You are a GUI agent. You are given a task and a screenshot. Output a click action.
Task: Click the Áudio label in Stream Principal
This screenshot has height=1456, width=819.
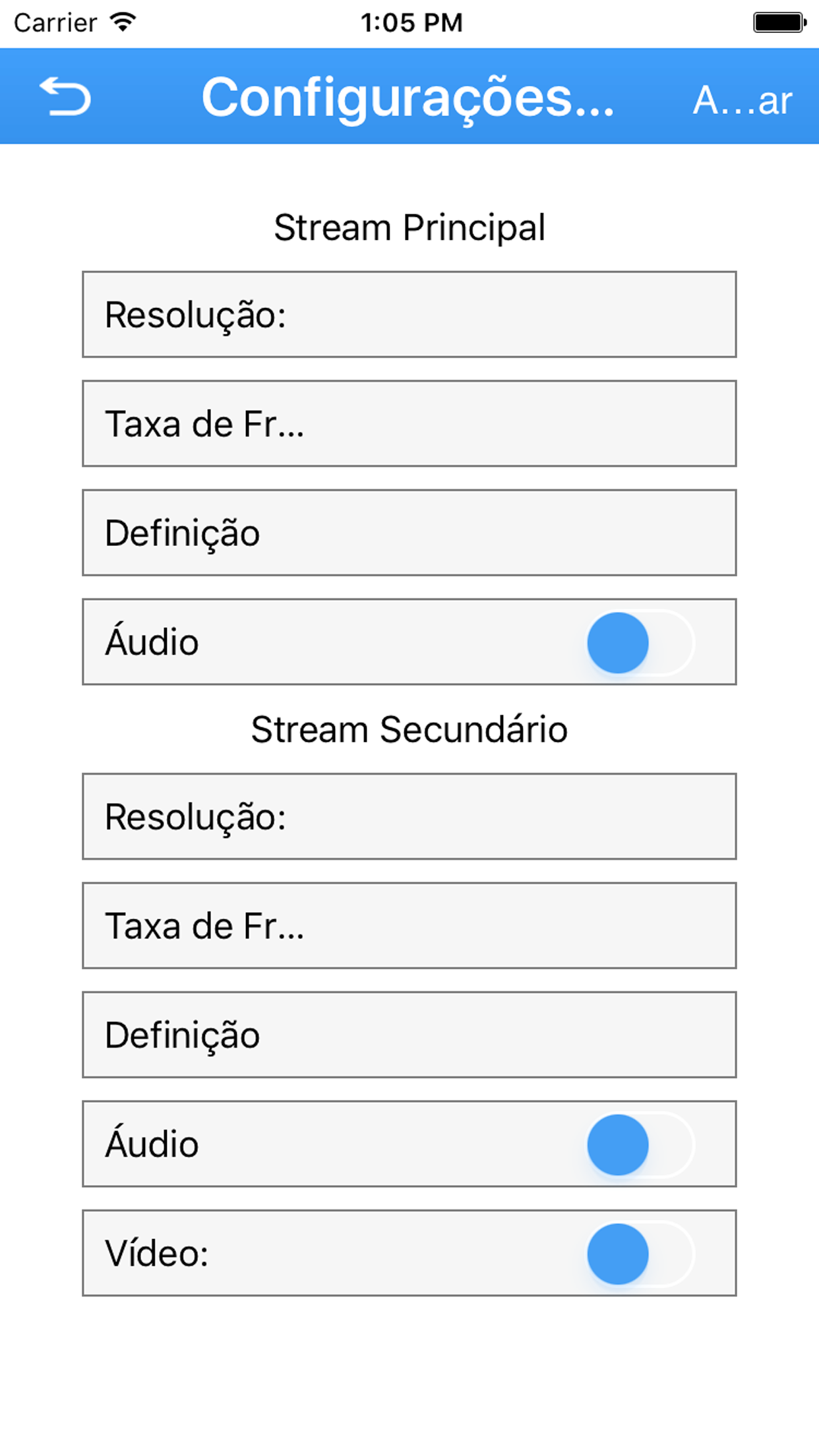152,640
